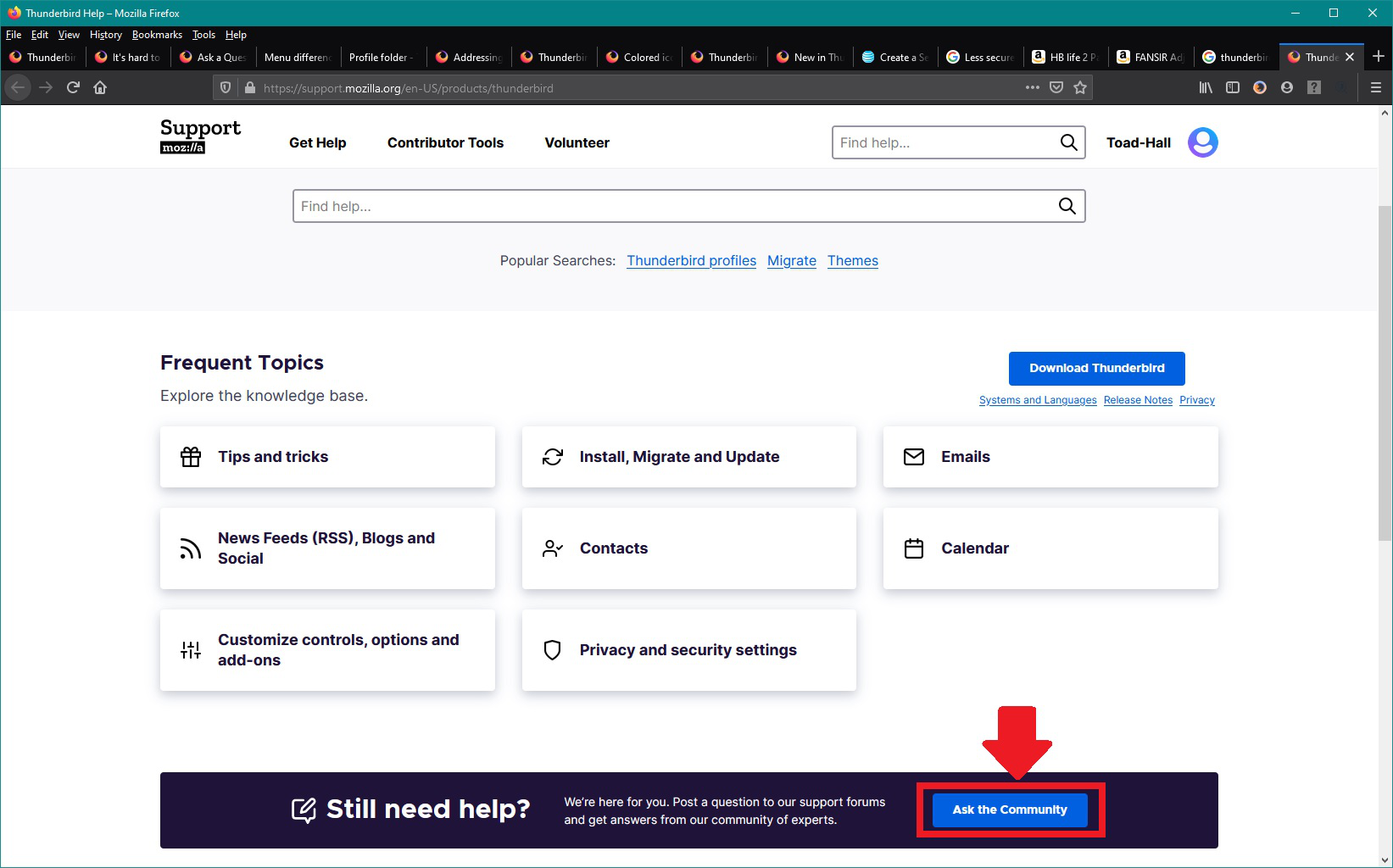1393x868 pixels.
Task: Click the calendar icon on Calendar card
Action: click(x=914, y=548)
